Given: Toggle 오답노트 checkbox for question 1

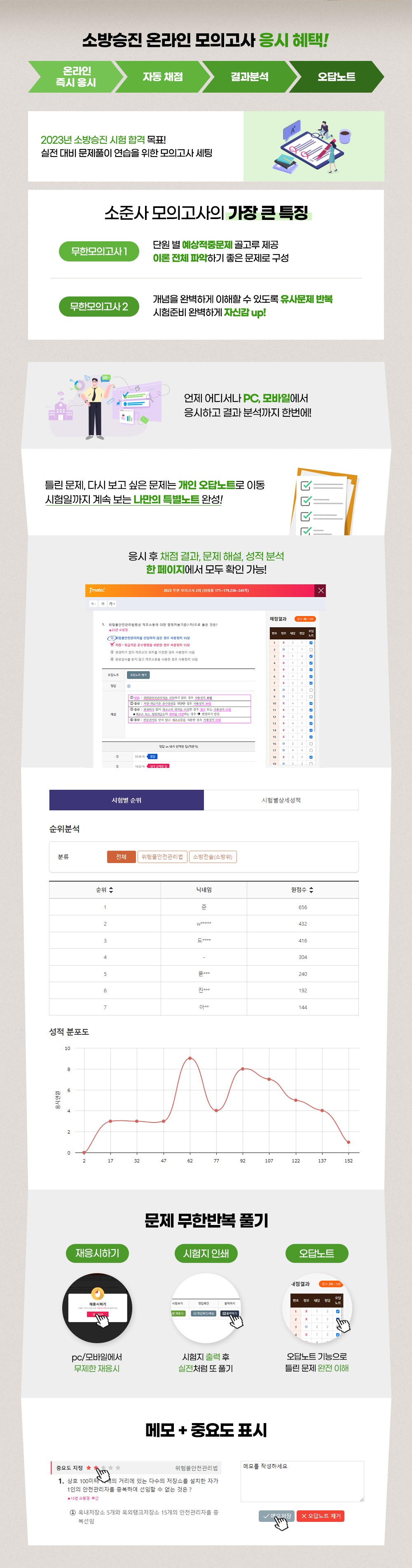Looking at the screenshot, I should click(311, 643).
